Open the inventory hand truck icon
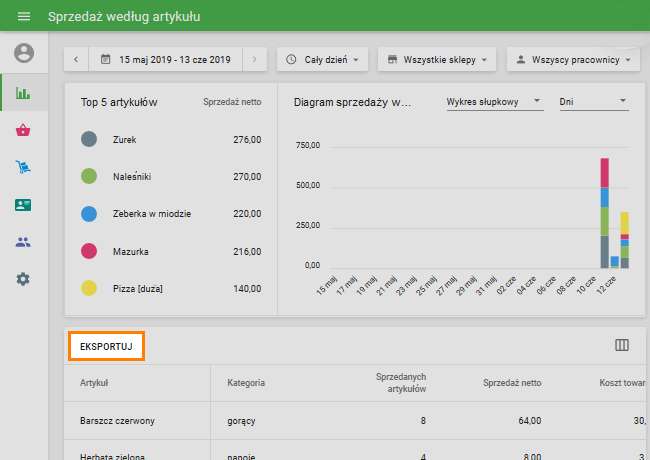 tap(23, 167)
